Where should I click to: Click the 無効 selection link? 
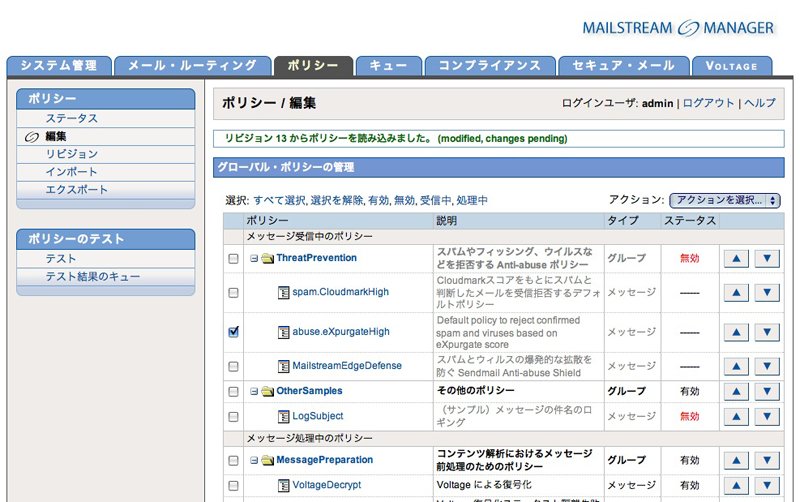[x=404, y=200]
